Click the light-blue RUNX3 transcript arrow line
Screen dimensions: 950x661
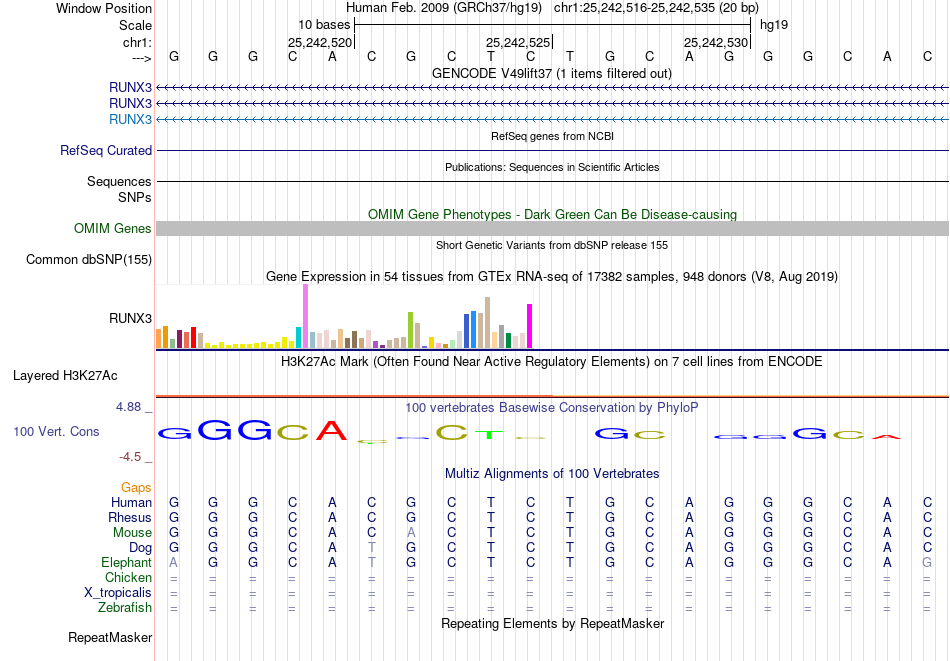click(x=552, y=119)
